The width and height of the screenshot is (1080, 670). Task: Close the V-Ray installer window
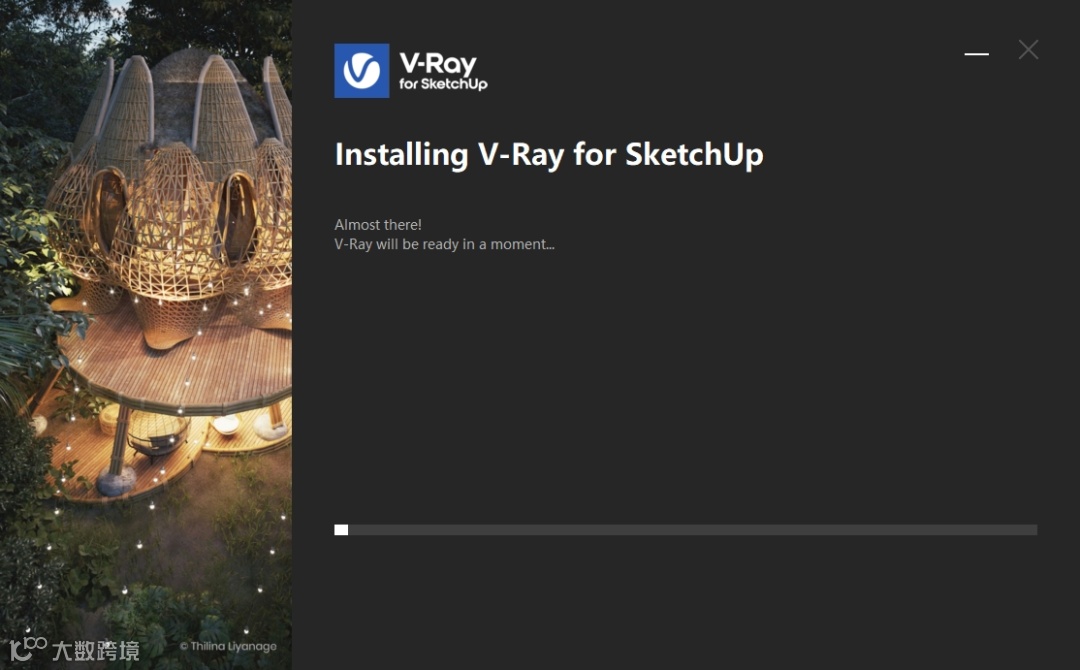pyautogui.click(x=1028, y=50)
